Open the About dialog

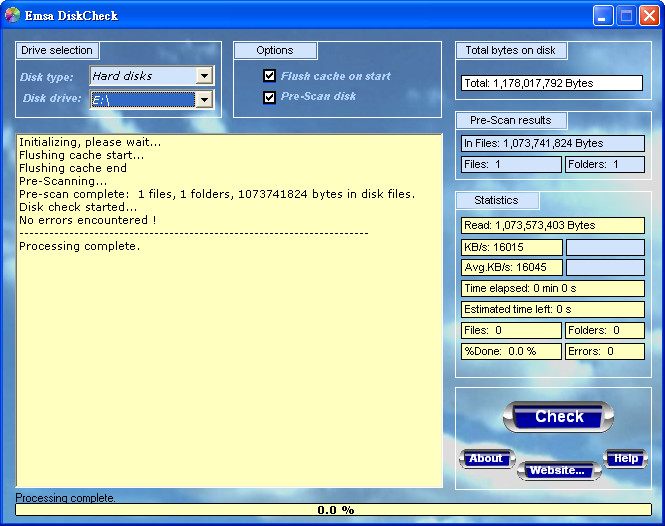point(487,459)
